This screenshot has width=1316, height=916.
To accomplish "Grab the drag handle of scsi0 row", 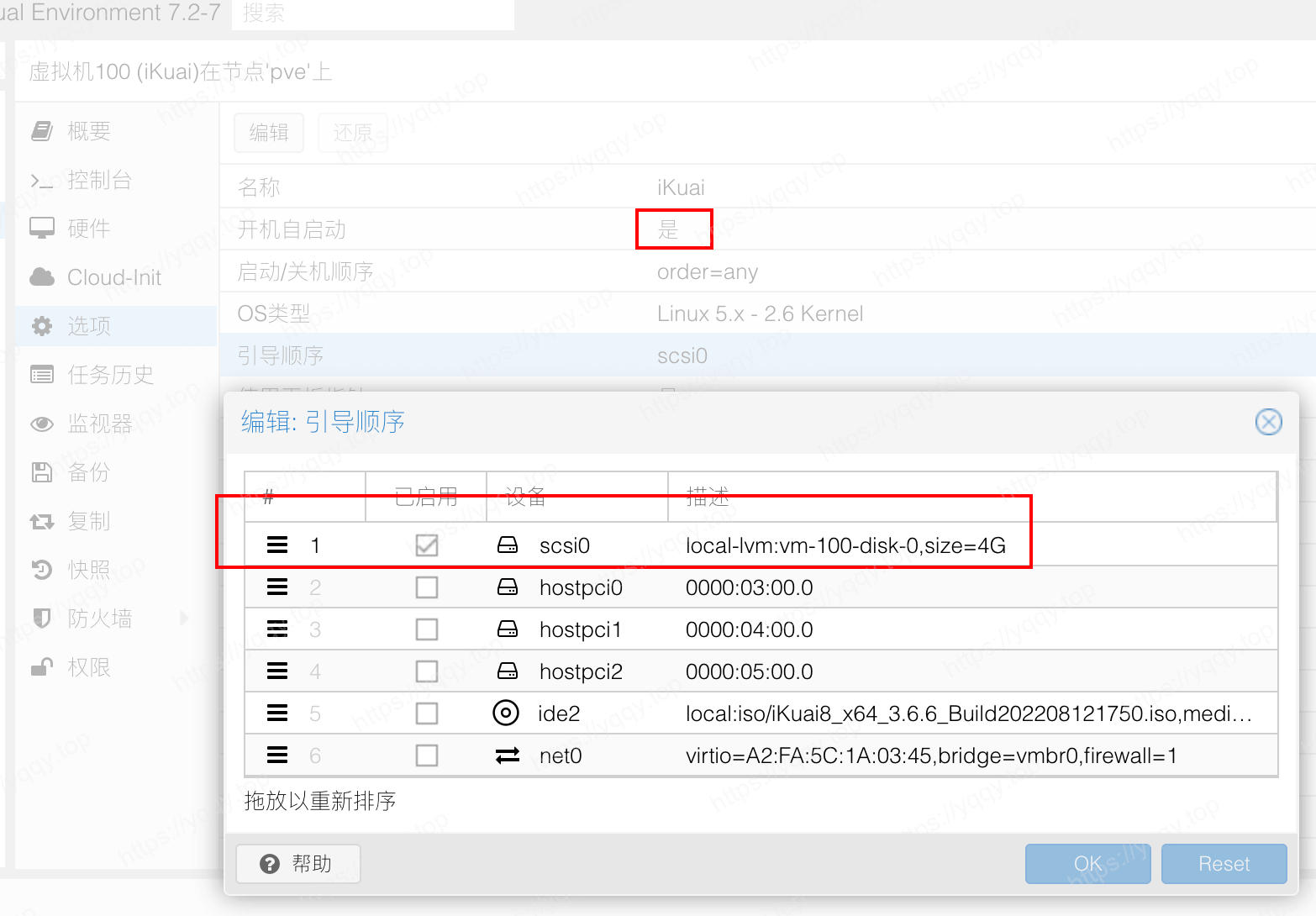I will [277, 545].
